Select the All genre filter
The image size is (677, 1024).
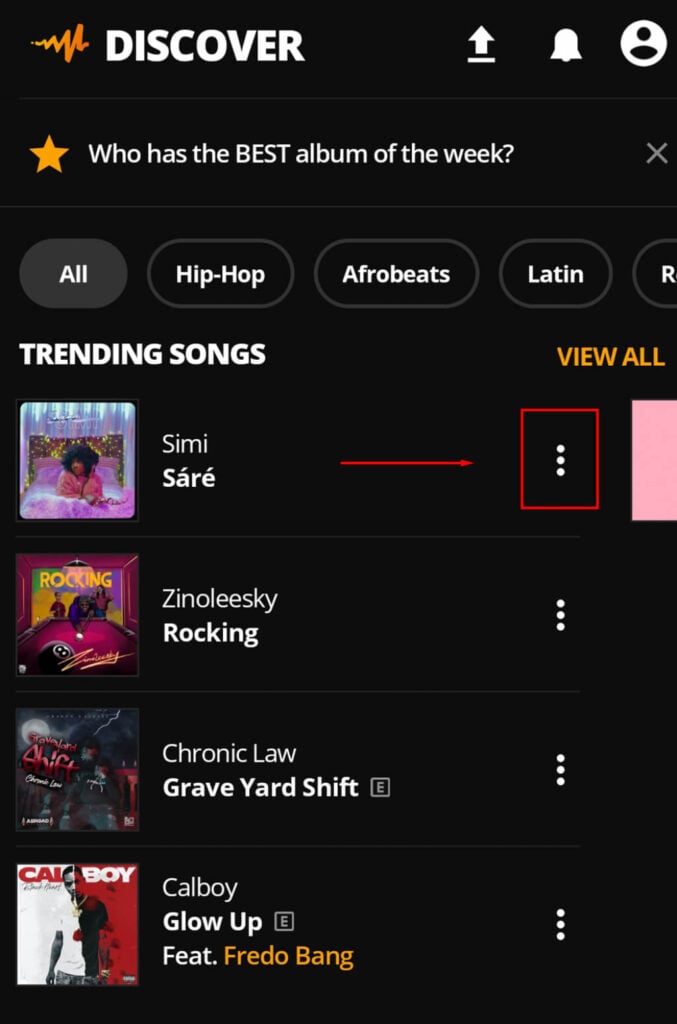click(x=73, y=274)
